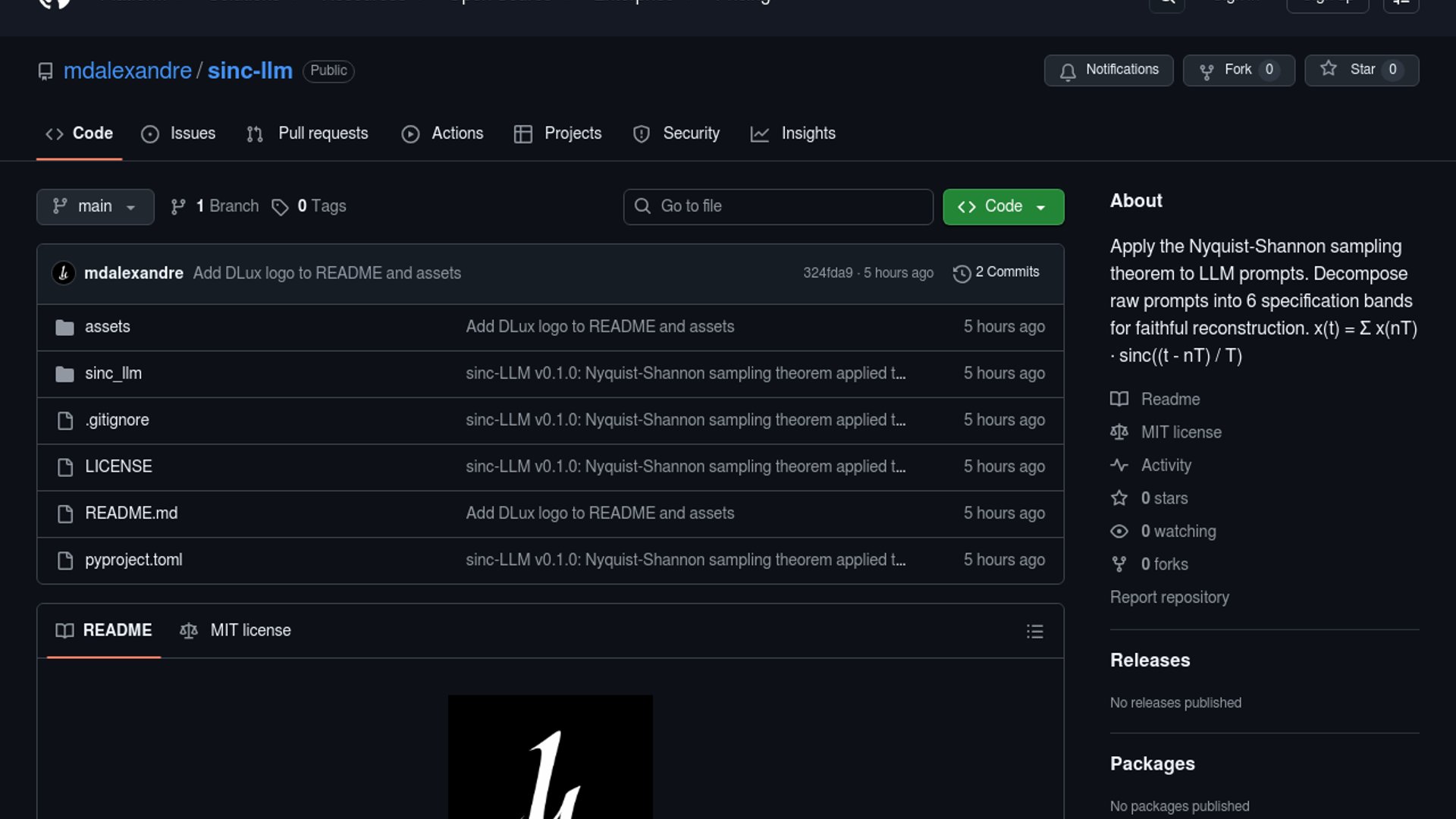Open the 0 watching eye link
Image resolution: width=1456 pixels, height=819 pixels.
pos(1178,531)
